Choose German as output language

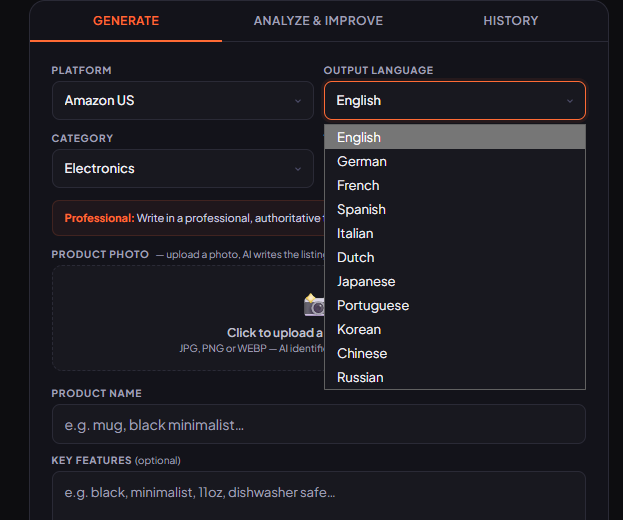click(455, 162)
